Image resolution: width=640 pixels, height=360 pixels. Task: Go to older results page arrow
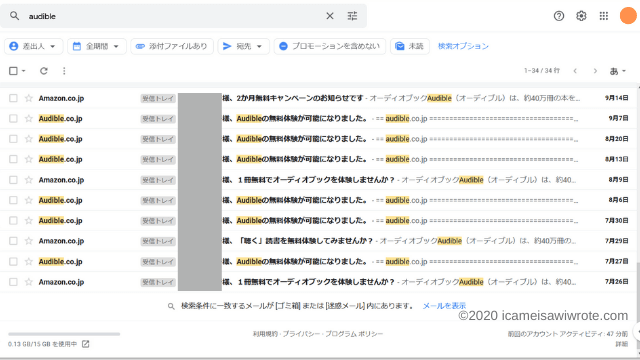(x=595, y=71)
